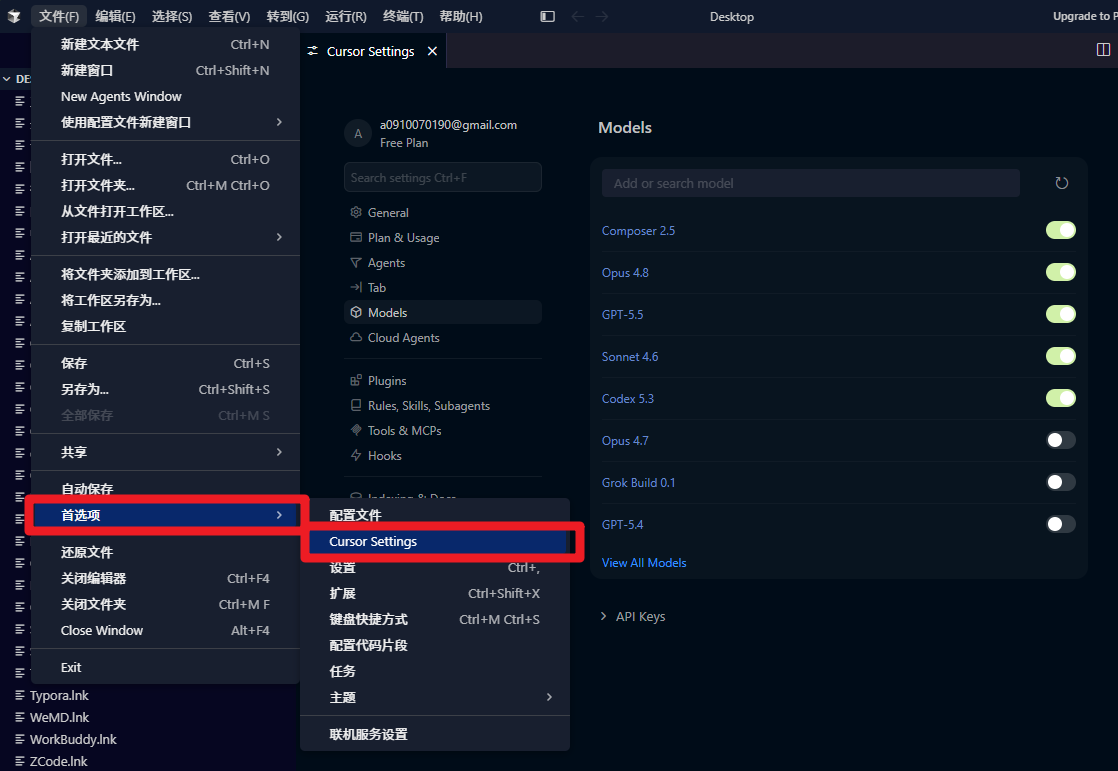This screenshot has height=771, width=1118.
Task: Select 新建文本文件 menu entry
Action: click(x=165, y=44)
